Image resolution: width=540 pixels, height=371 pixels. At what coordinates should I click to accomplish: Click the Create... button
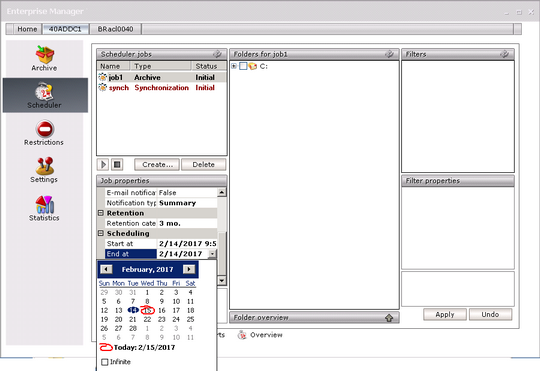[157, 165]
